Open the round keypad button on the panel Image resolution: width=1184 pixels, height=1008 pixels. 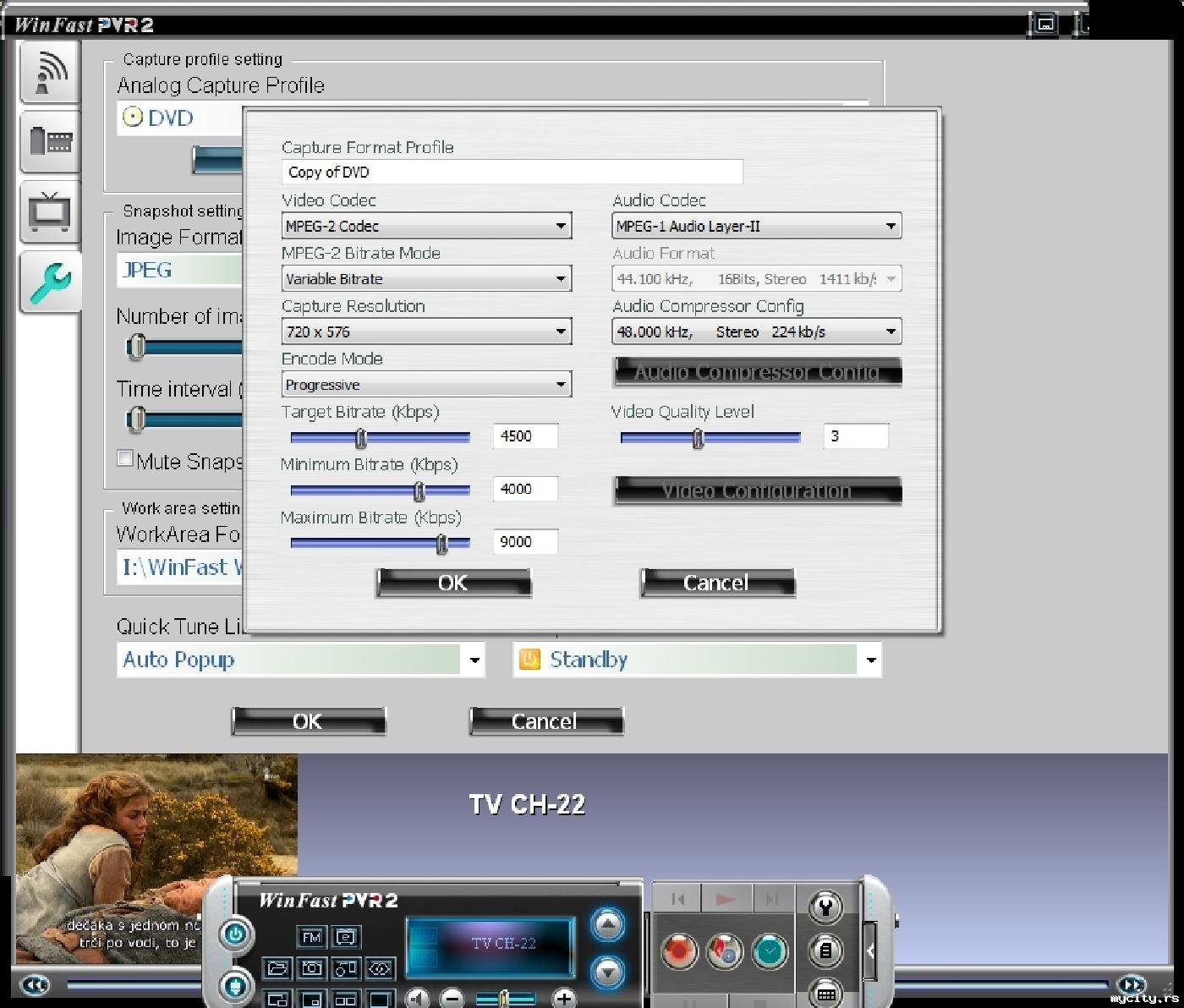point(825,994)
